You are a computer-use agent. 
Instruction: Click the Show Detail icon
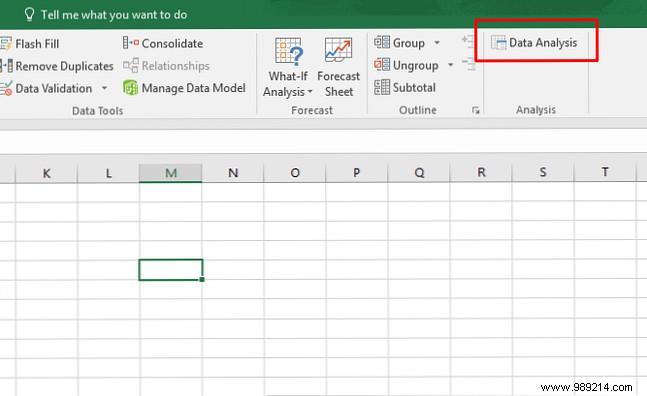point(468,41)
